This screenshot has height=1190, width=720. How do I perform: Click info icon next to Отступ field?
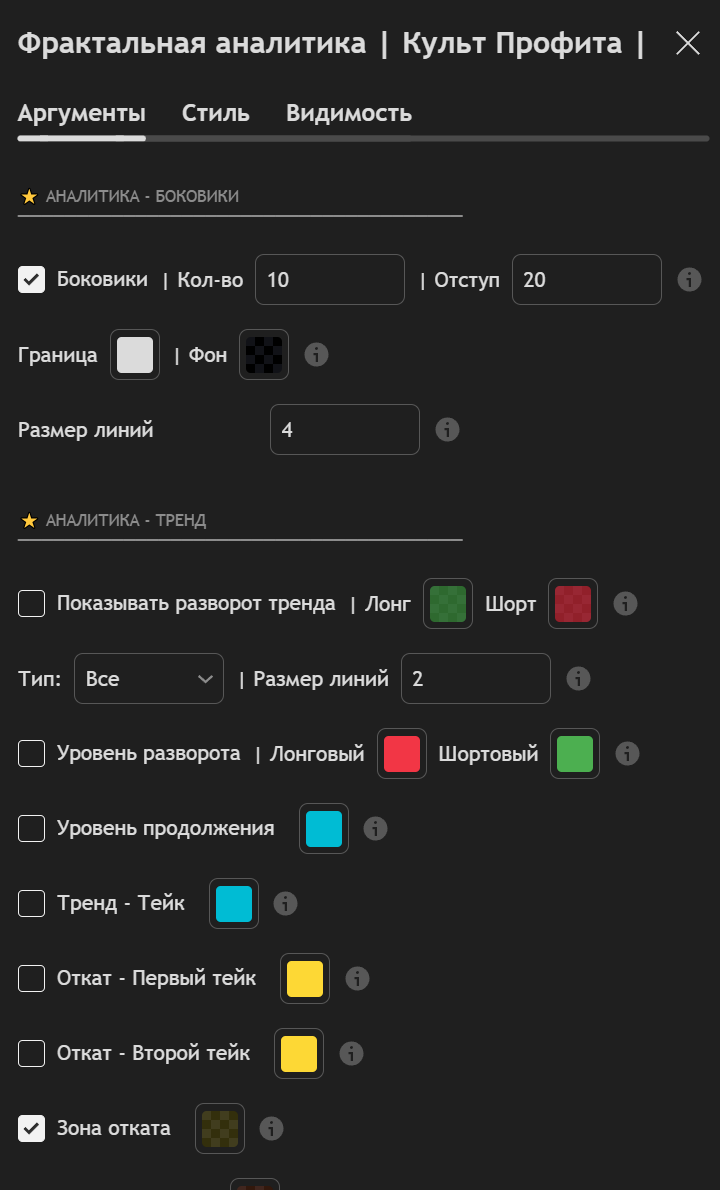point(689,280)
